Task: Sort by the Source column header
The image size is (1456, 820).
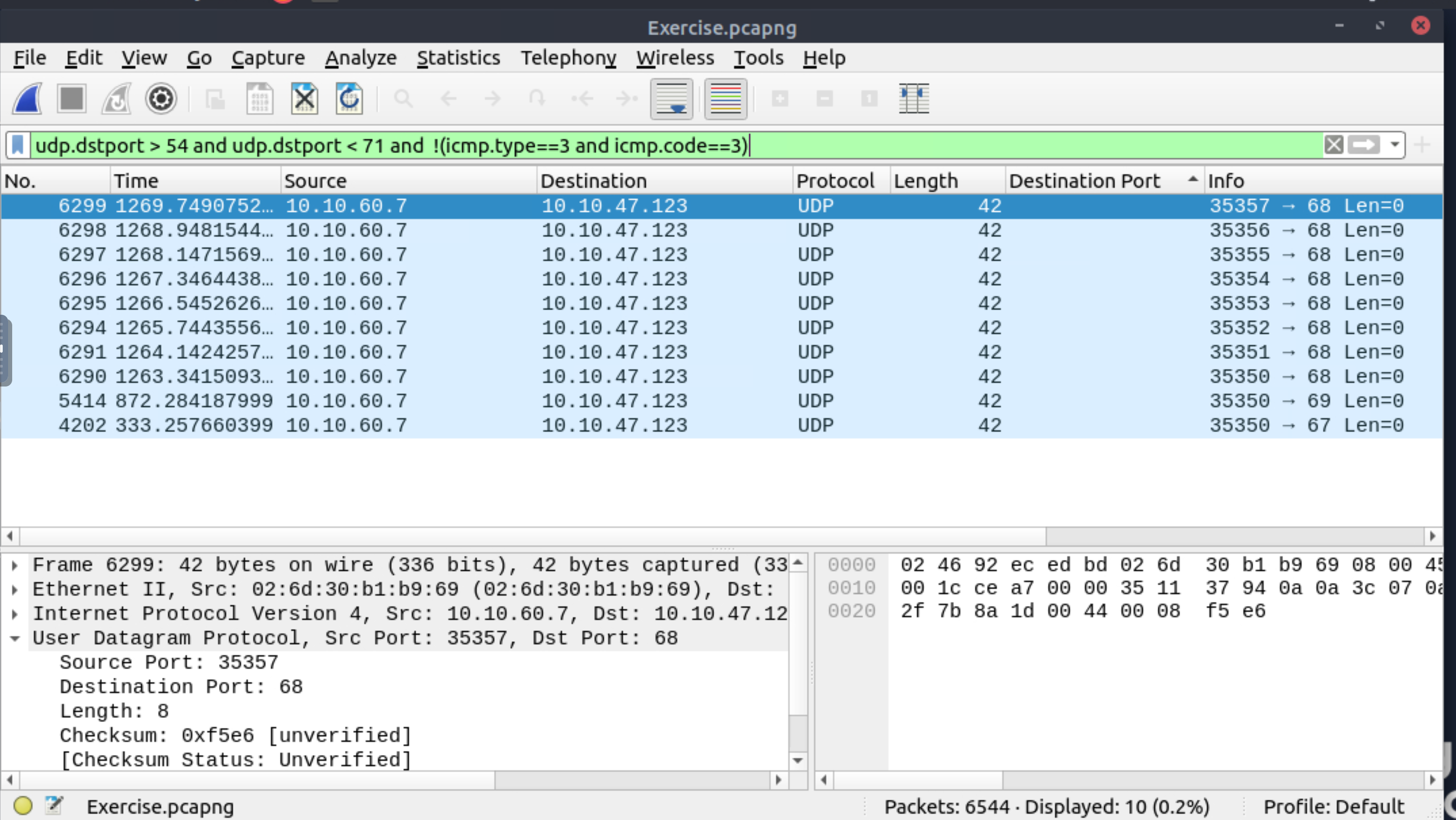Action: click(x=409, y=181)
